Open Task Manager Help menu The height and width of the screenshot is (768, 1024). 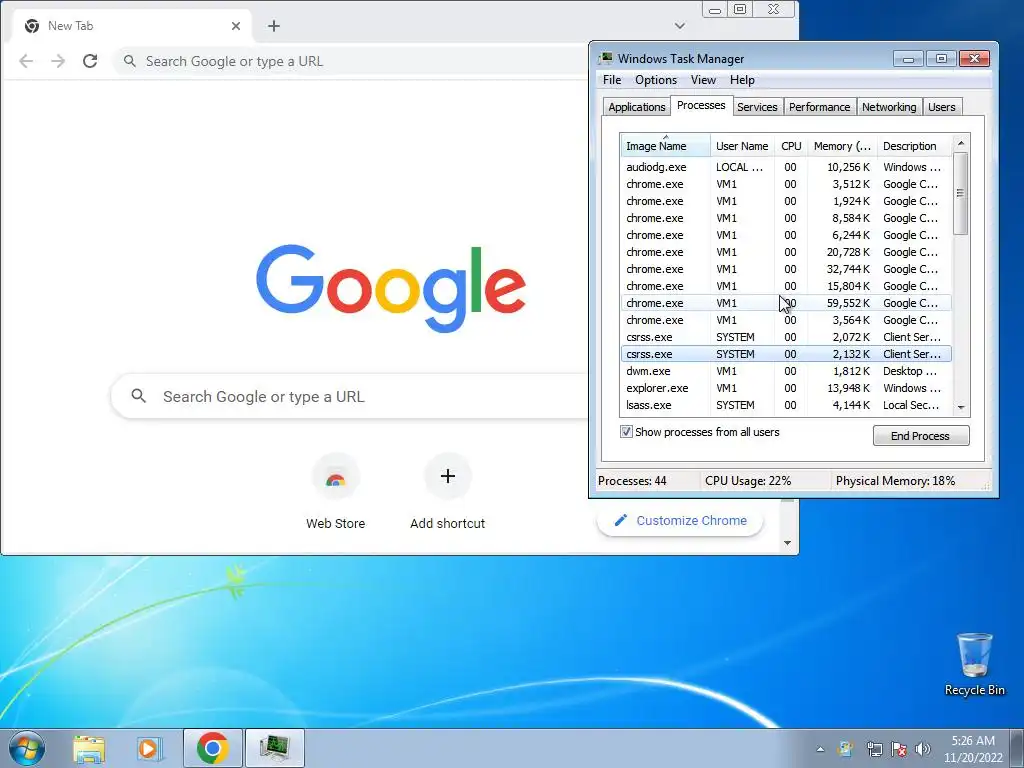(742, 80)
